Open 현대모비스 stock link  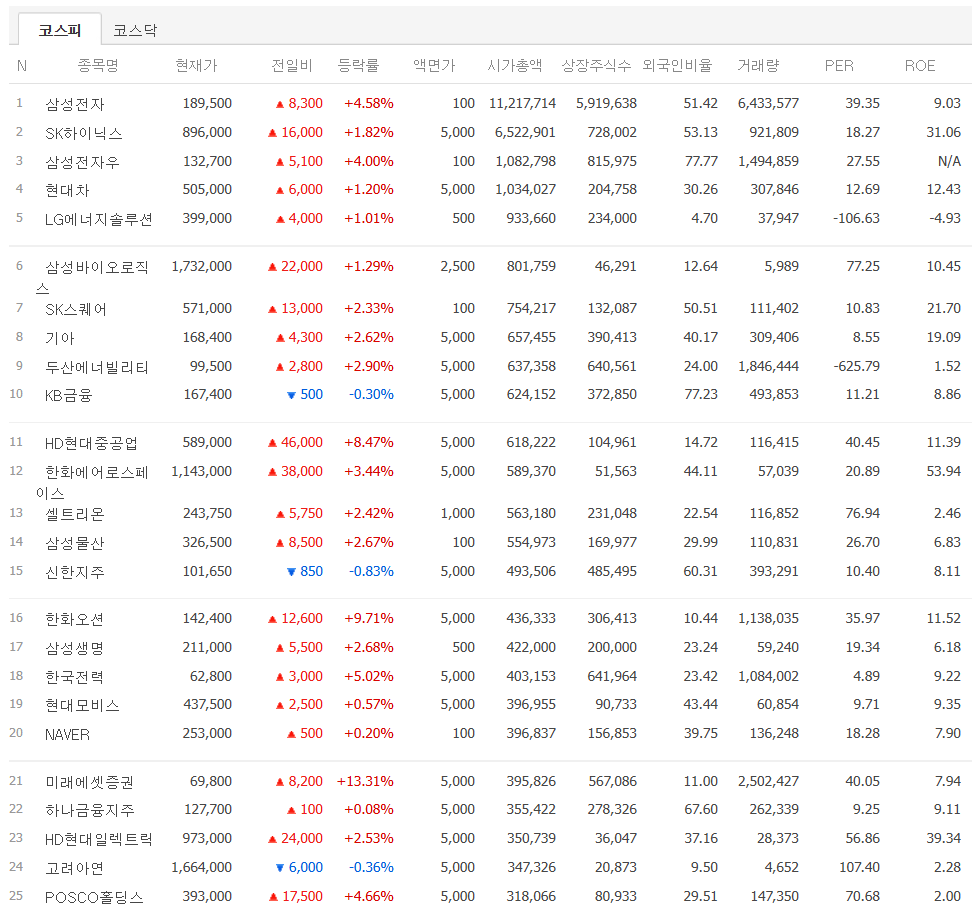(82, 705)
